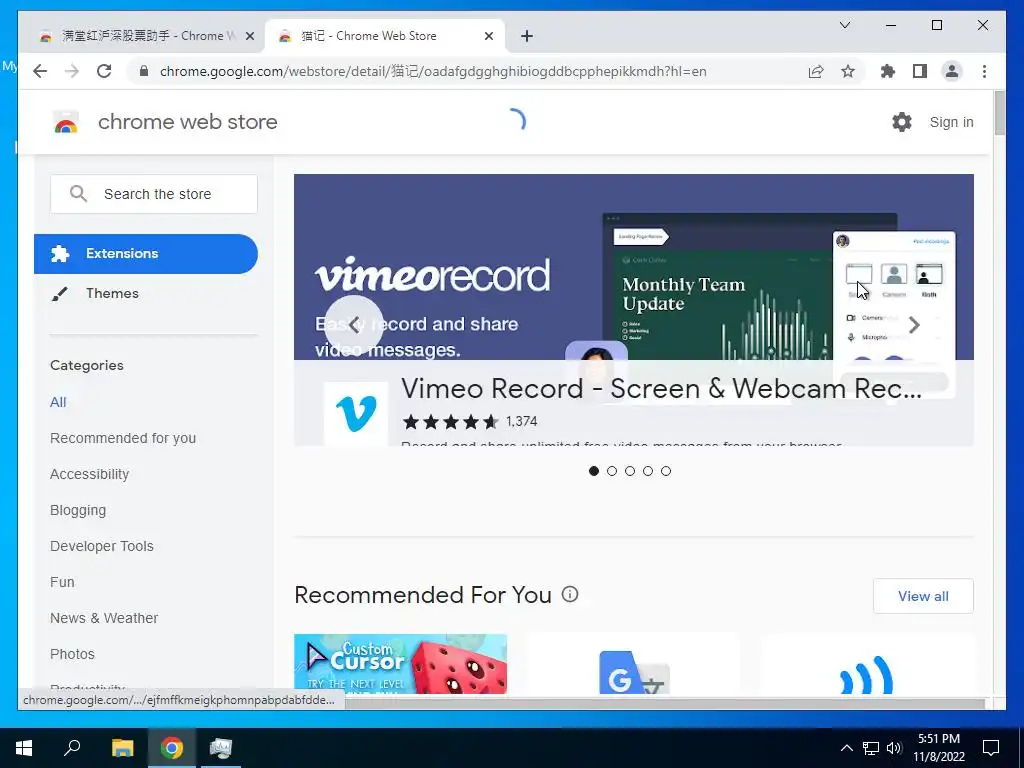The width and height of the screenshot is (1024, 768).
Task: Go back to the previous page
Action: point(40,71)
